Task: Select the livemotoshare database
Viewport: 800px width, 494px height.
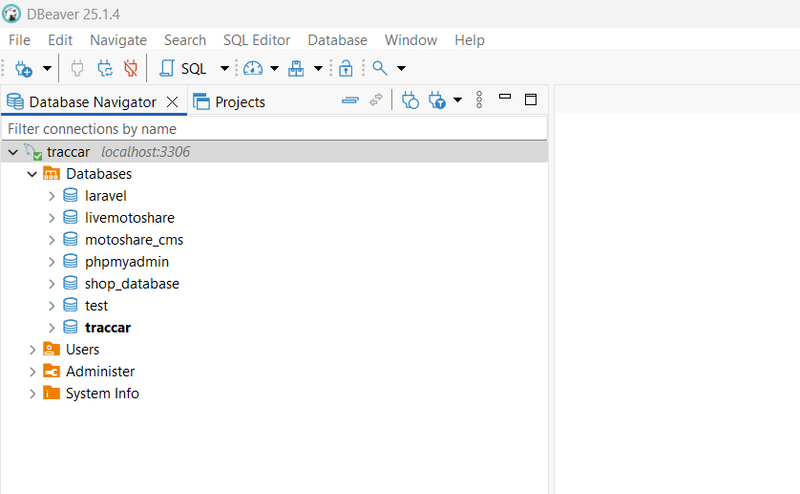Action: [129, 218]
